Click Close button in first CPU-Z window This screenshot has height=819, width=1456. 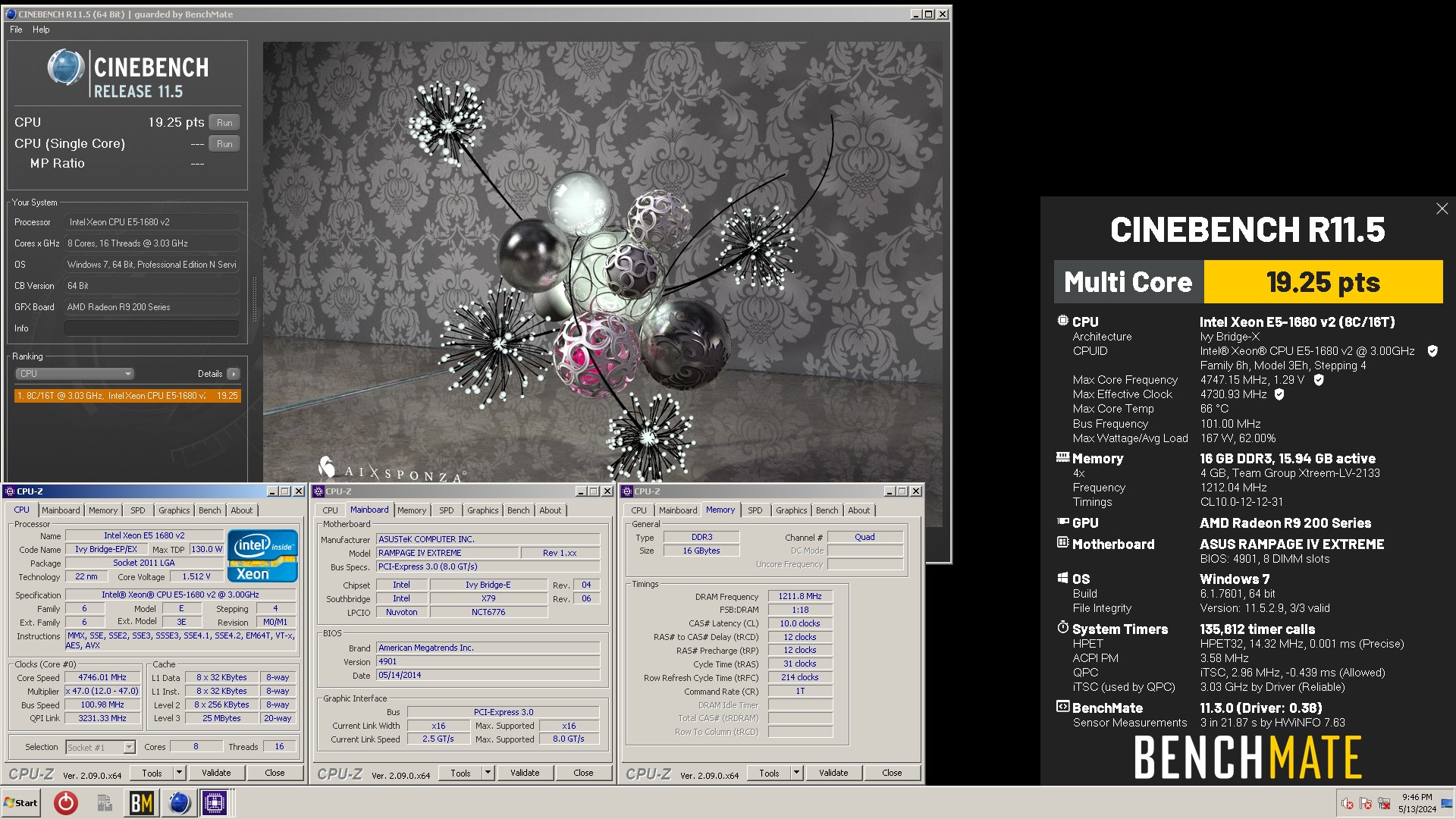275,773
